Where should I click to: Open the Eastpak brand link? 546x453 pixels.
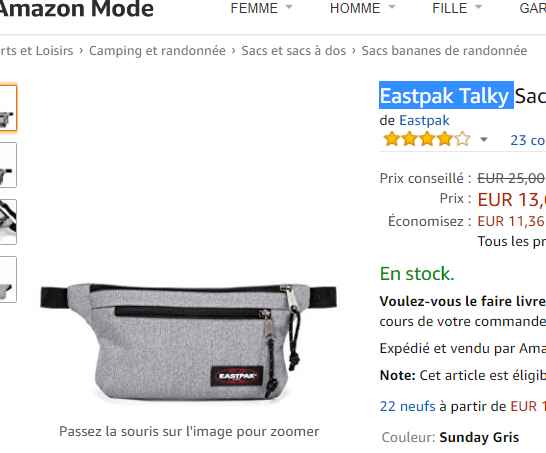[424, 120]
